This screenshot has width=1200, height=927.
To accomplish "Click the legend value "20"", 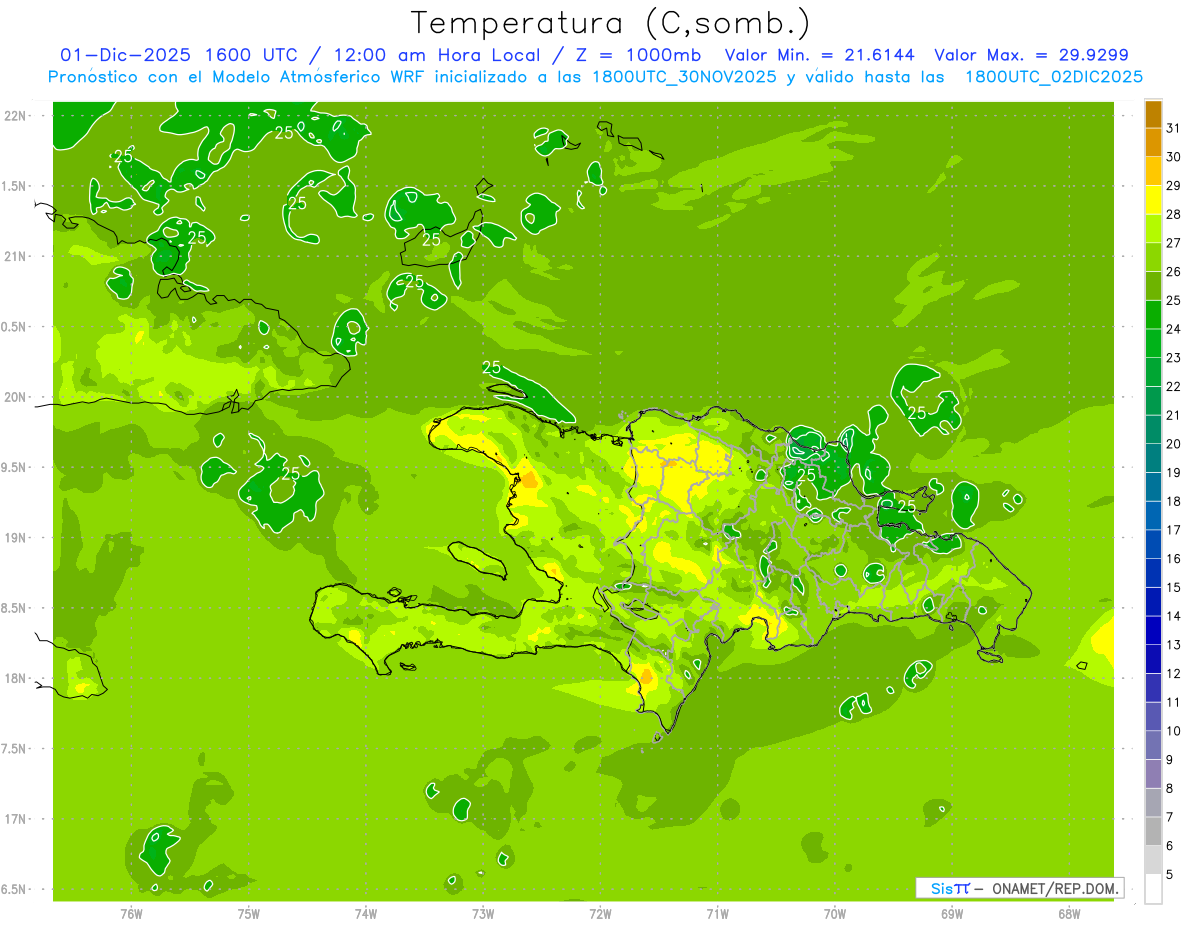I will pyautogui.click(x=1174, y=444).
